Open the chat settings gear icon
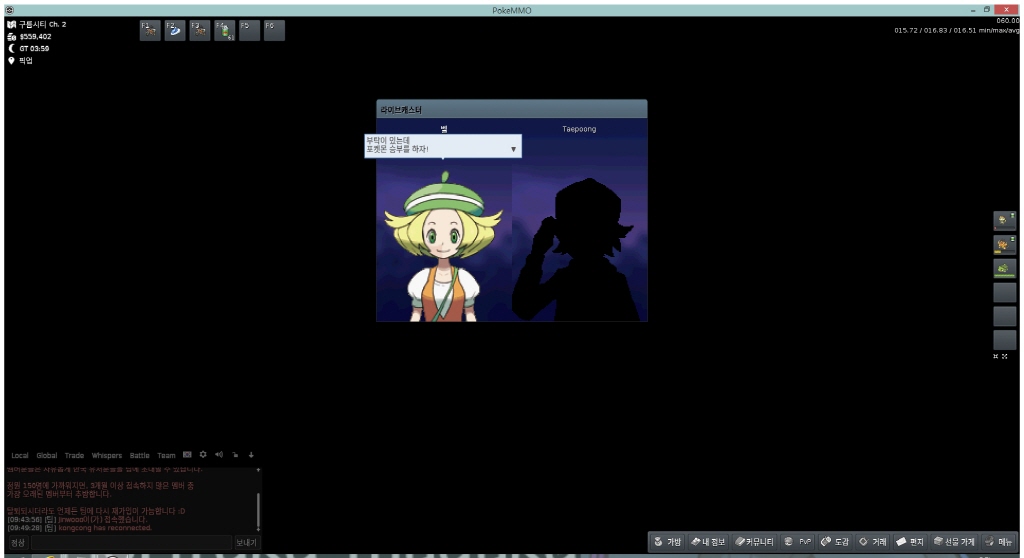 point(203,455)
